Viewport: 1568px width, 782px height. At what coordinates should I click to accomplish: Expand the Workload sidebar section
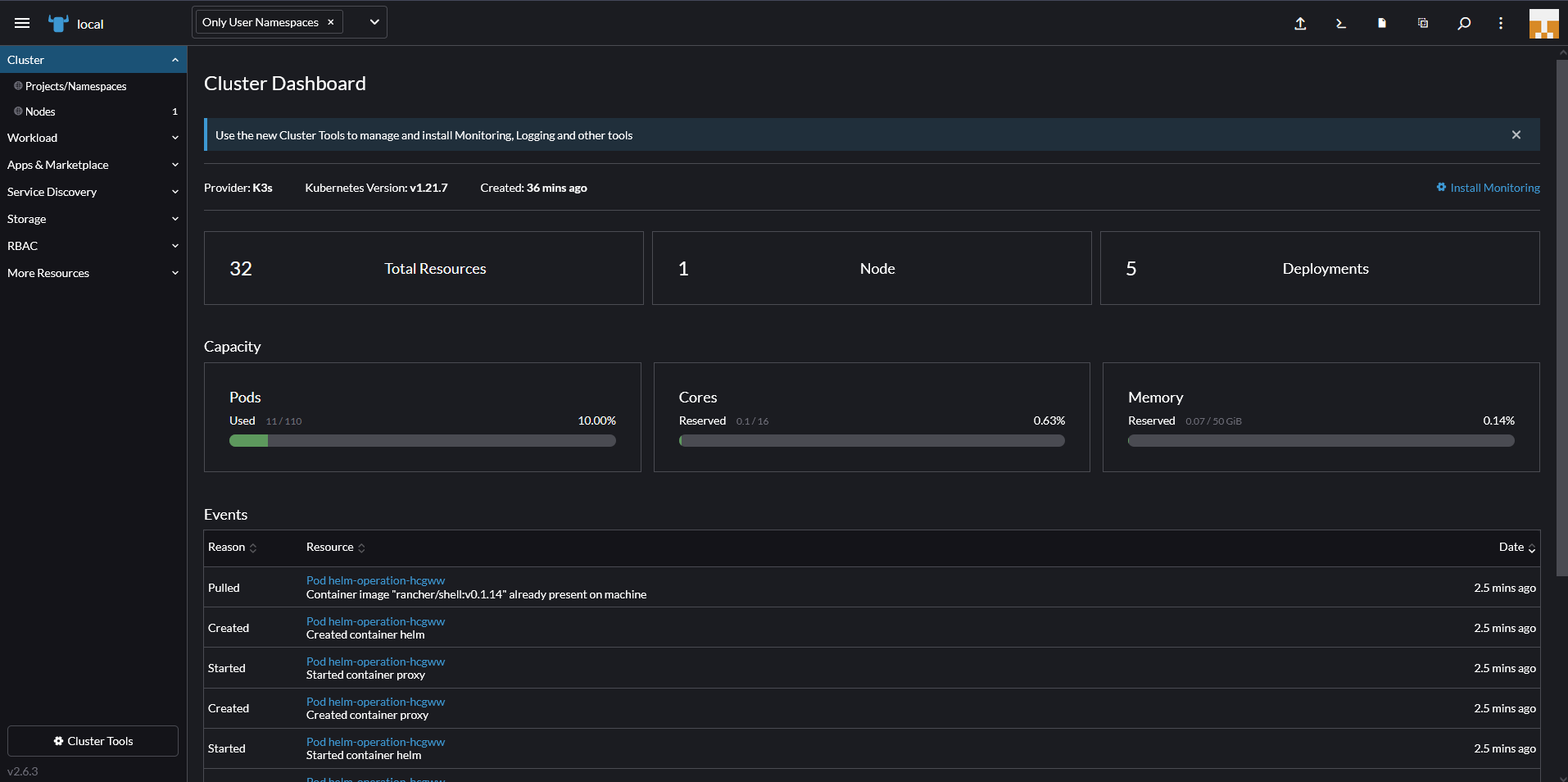click(93, 138)
